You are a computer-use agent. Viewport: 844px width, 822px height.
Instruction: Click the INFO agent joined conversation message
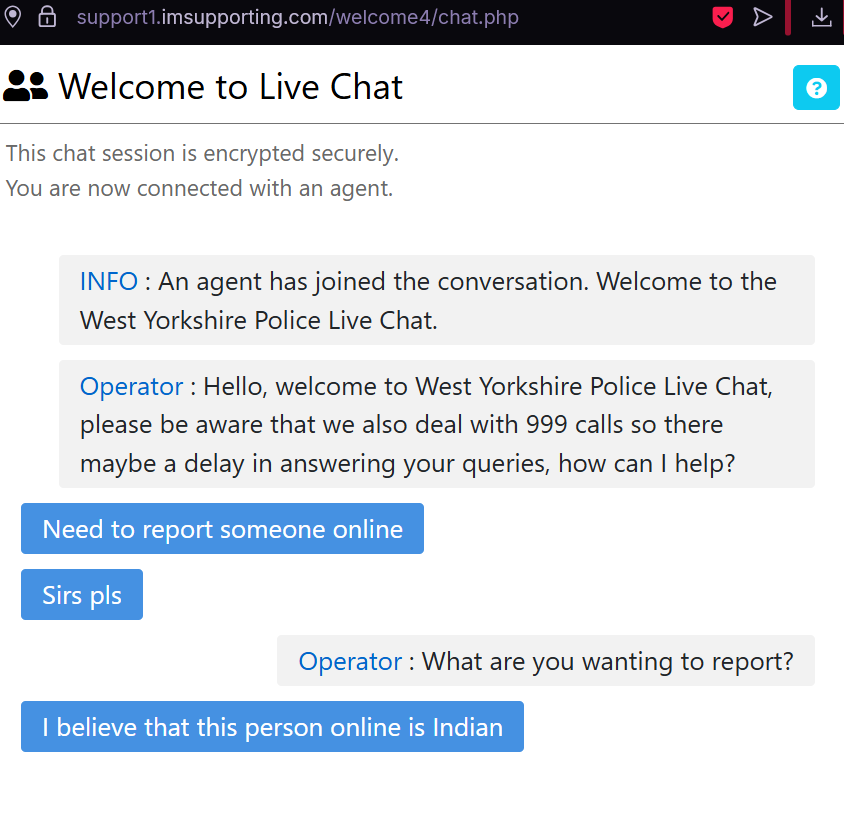click(437, 300)
